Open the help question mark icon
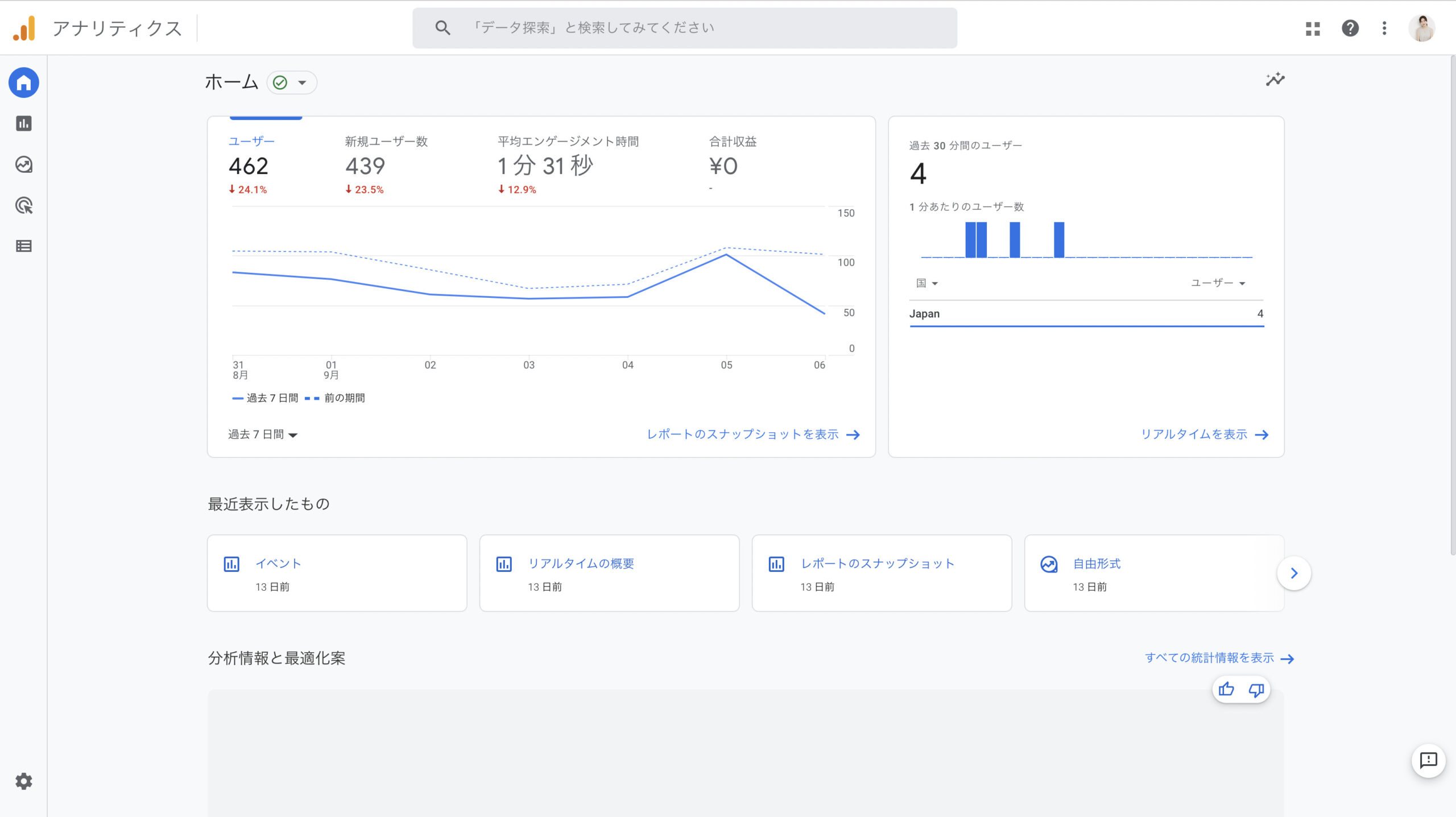This screenshot has width=1456, height=817. (x=1350, y=28)
